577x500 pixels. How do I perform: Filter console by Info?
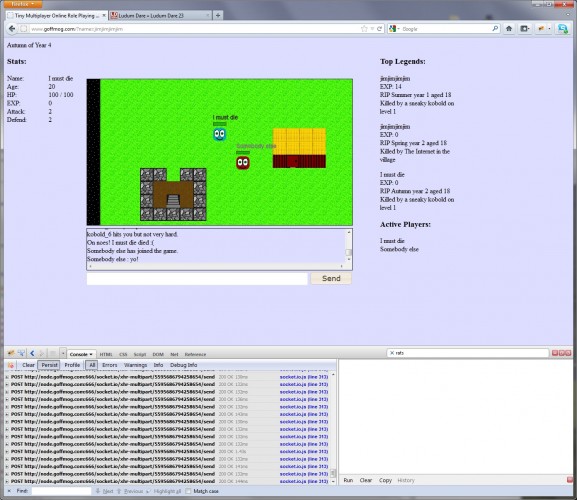[159, 365]
